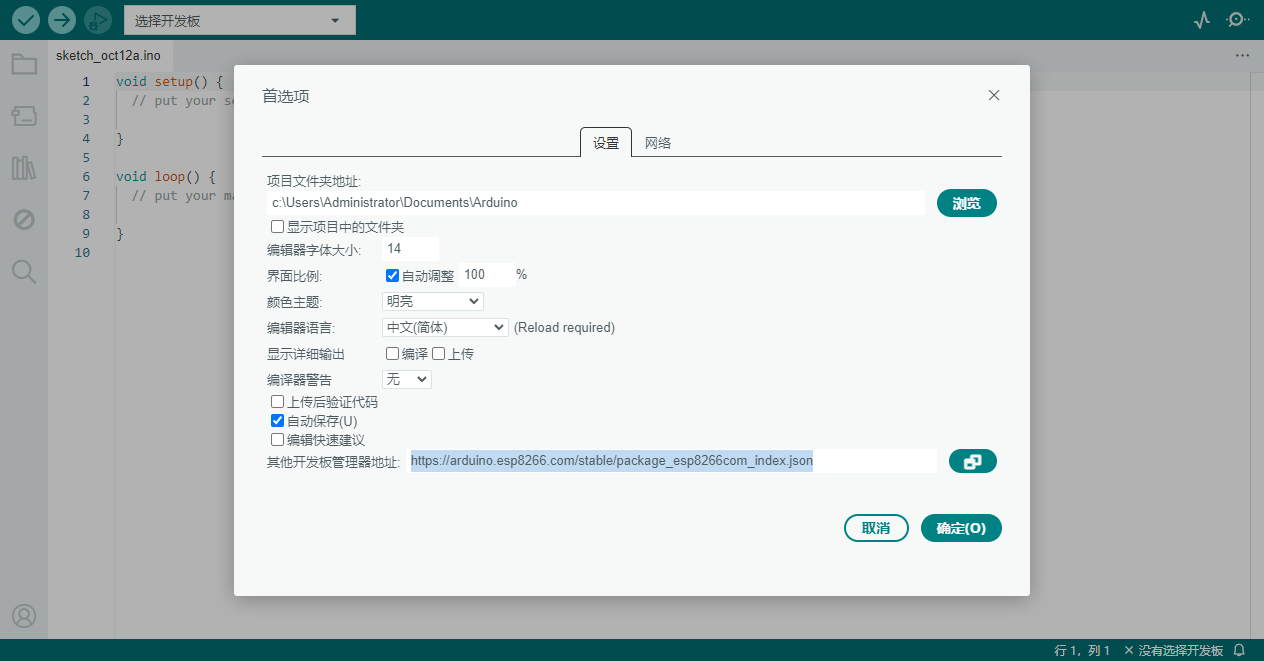
Task: Check the 编译 verbose output checkbox
Action: click(392, 353)
